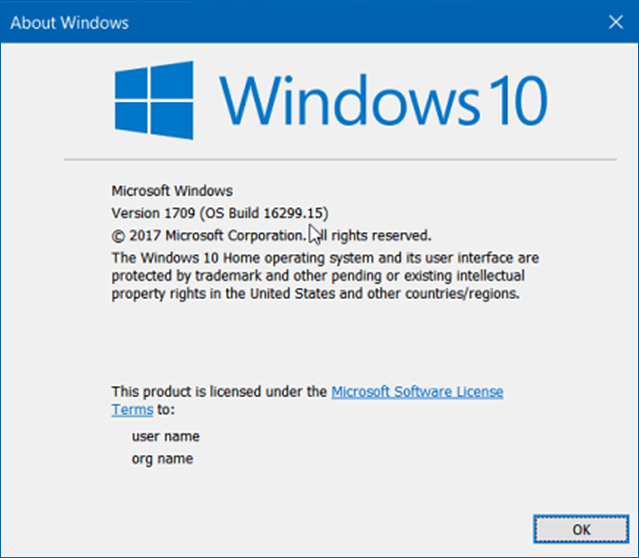The width and height of the screenshot is (639, 558).
Task: Click the OK button
Action: [581, 529]
